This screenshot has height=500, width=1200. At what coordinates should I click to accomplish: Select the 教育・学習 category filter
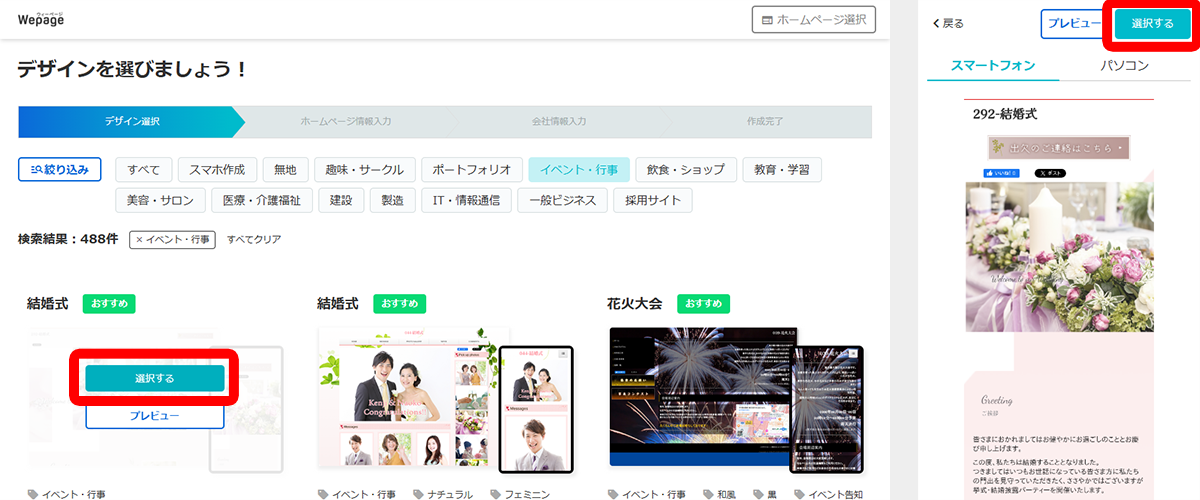[x=782, y=170]
